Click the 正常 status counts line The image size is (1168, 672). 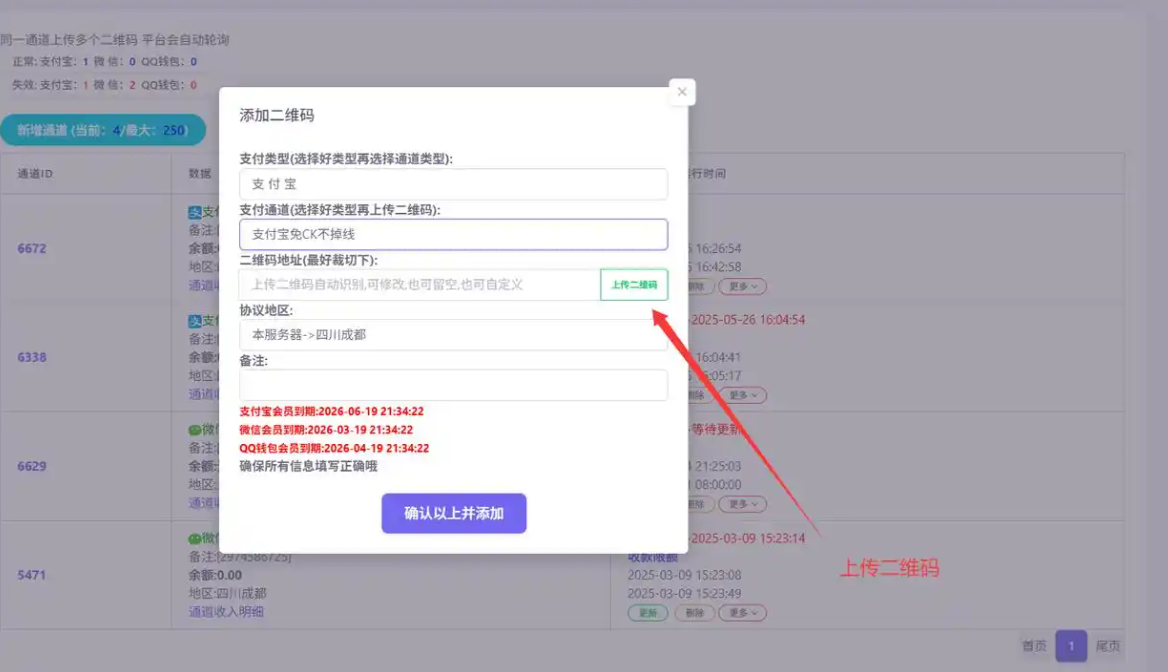[x=104, y=62]
